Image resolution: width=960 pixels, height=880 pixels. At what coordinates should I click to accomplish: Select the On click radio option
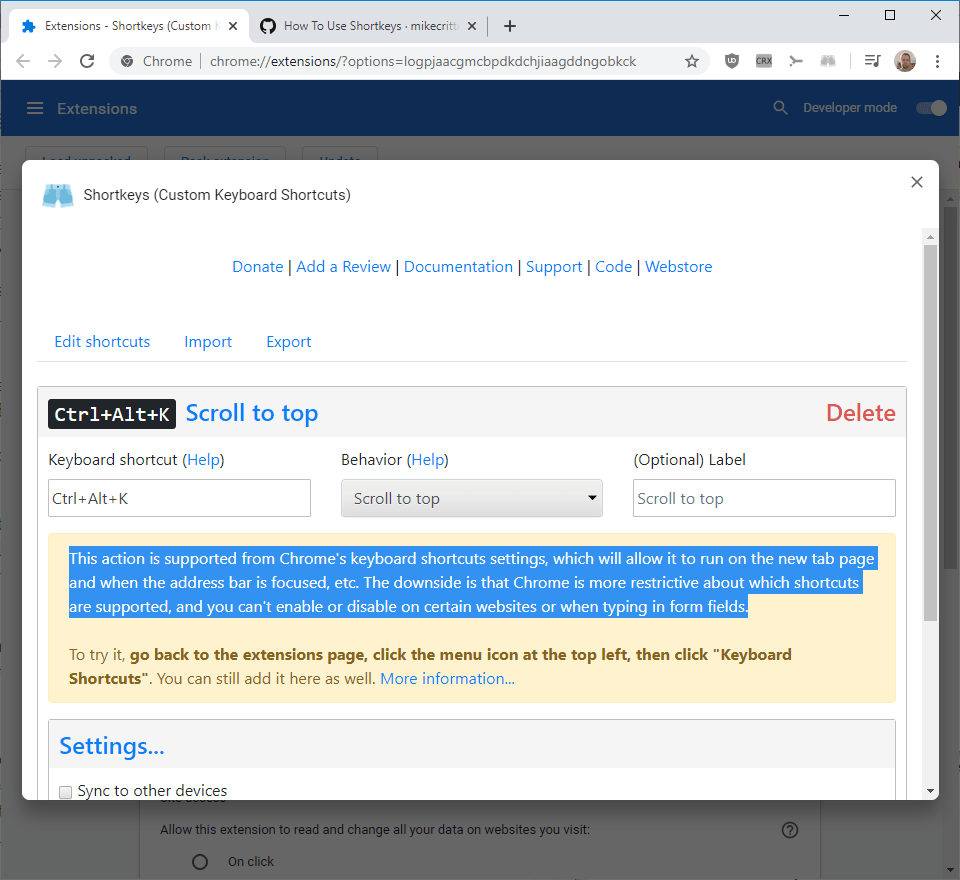200,862
